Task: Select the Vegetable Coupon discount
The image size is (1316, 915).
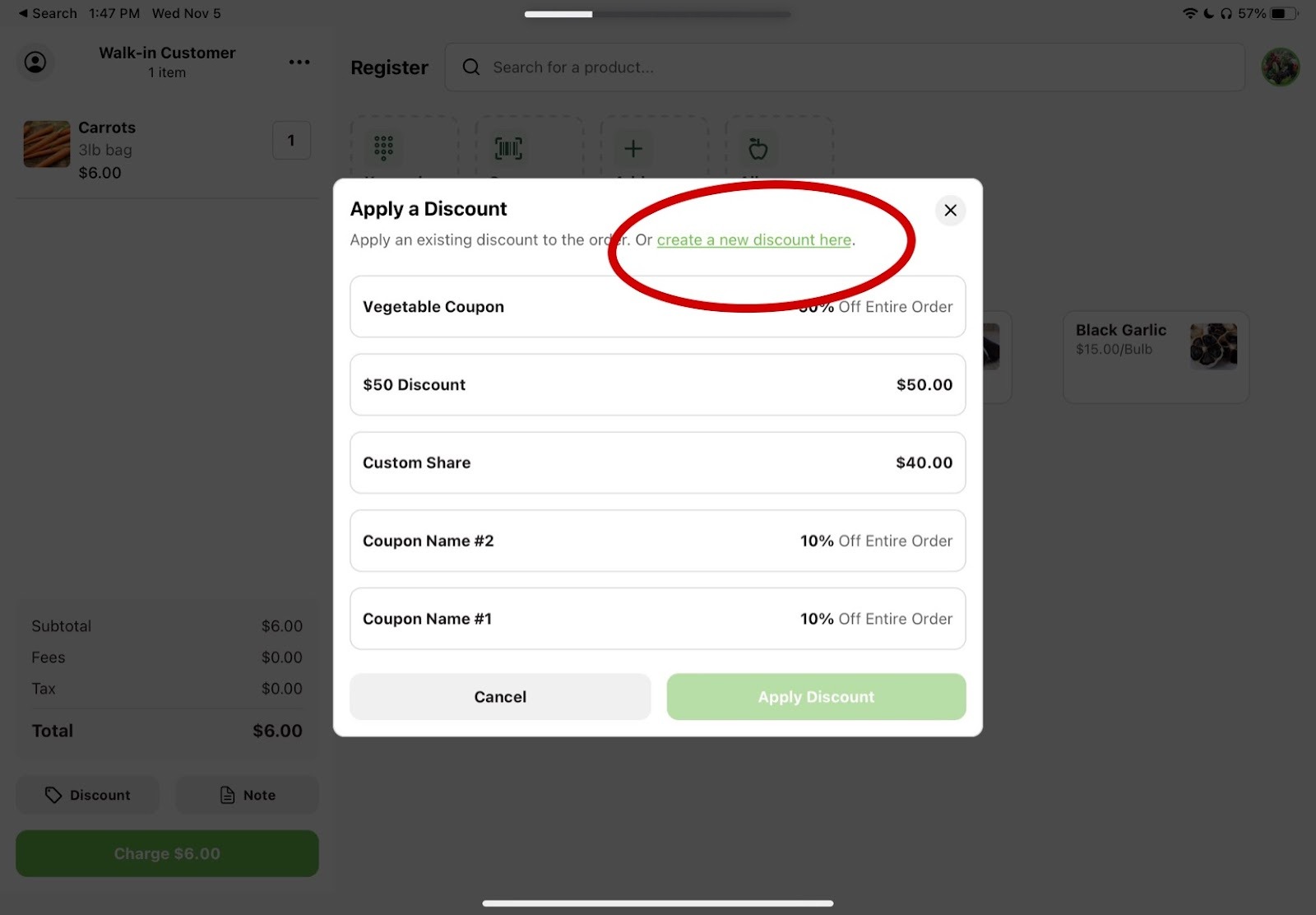Action: pyautogui.click(x=657, y=306)
